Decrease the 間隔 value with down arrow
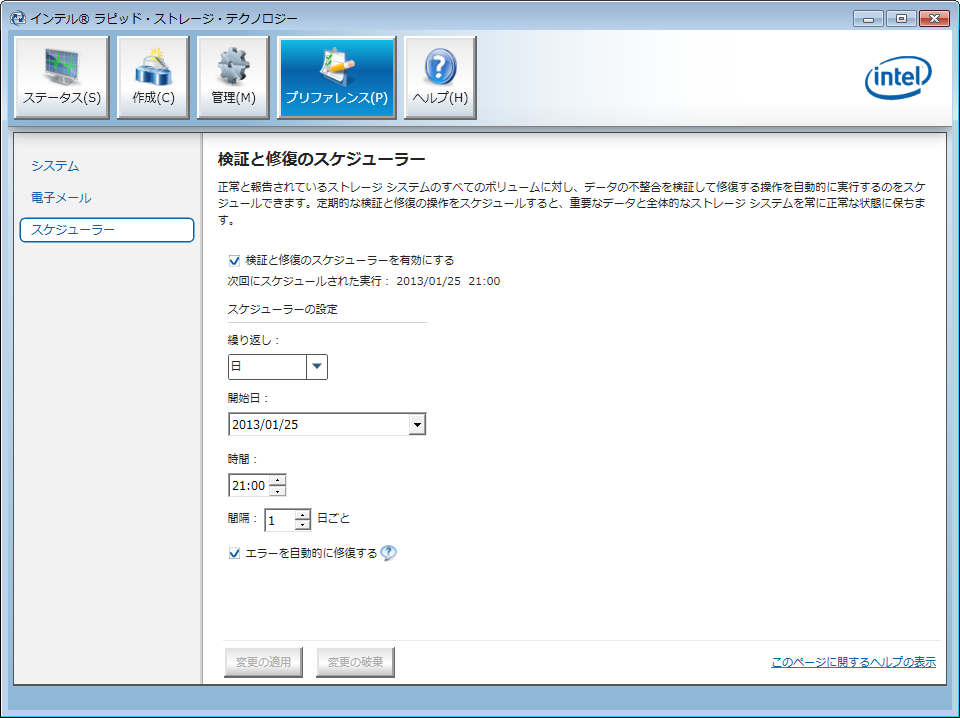The image size is (960, 718). (302, 525)
